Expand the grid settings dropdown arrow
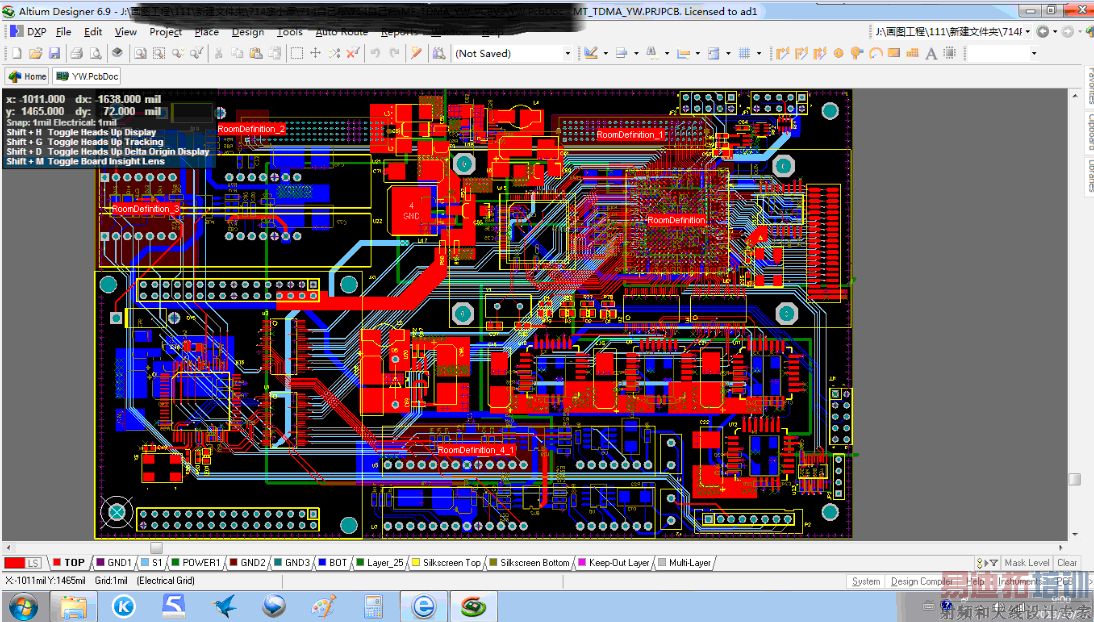Image resolution: width=1094 pixels, height=622 pixels. [x=759, y=53]
